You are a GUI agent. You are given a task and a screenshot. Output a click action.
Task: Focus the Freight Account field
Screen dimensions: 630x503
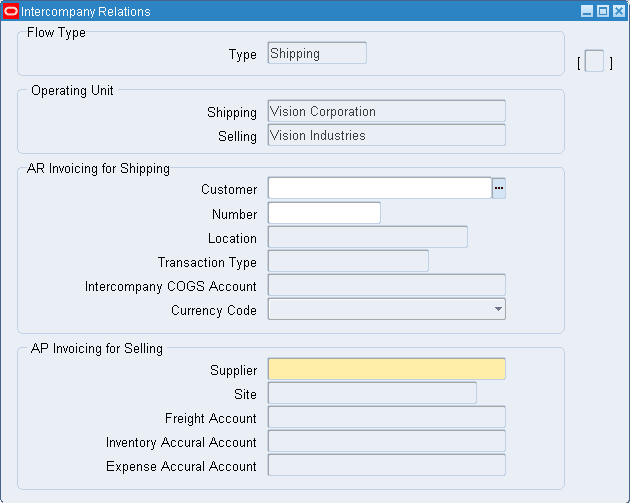click(x=386, y=417)
